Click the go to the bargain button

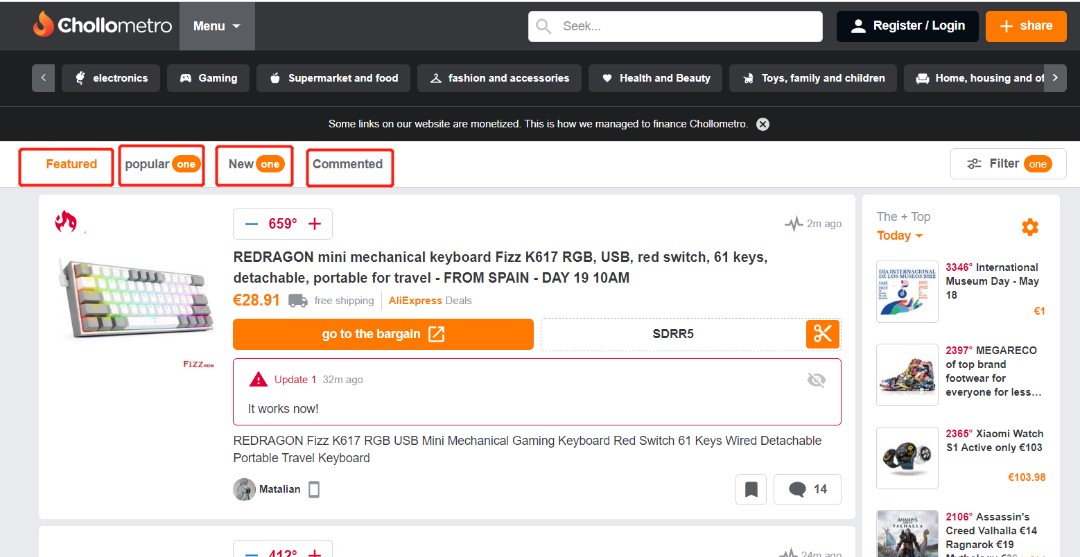(383, 334)
